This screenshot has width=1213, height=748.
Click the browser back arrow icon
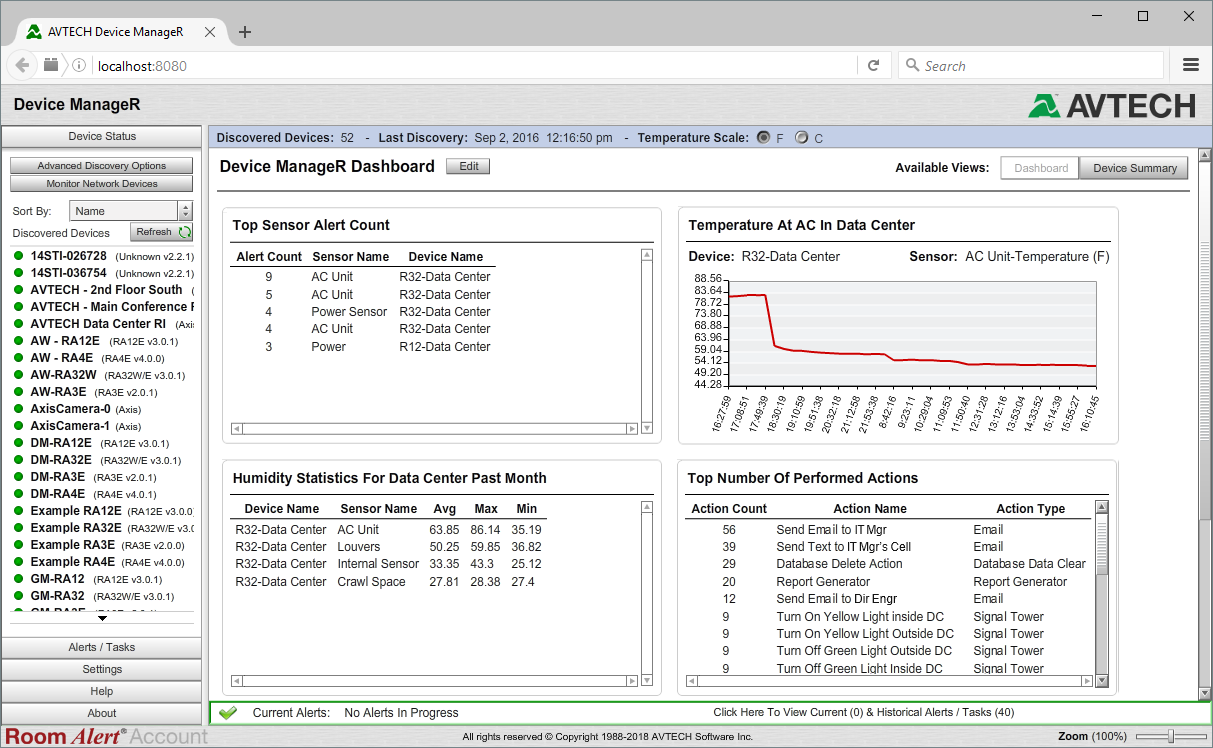[x=22, y=65]
